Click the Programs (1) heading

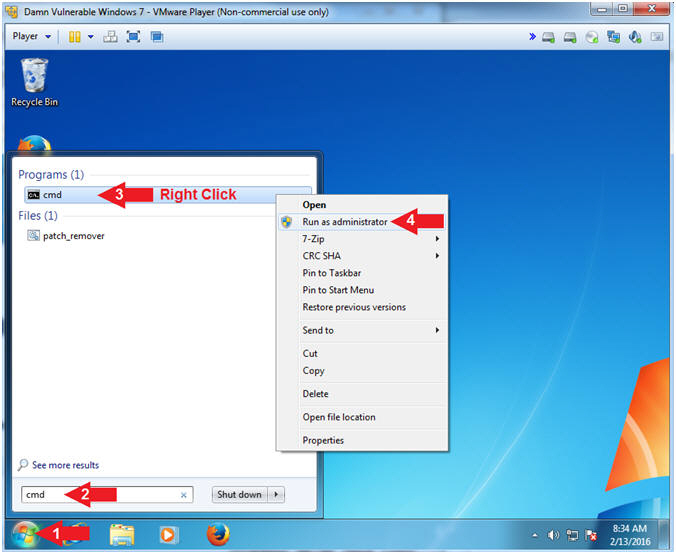pyautogui.click(x=51, y=175)
